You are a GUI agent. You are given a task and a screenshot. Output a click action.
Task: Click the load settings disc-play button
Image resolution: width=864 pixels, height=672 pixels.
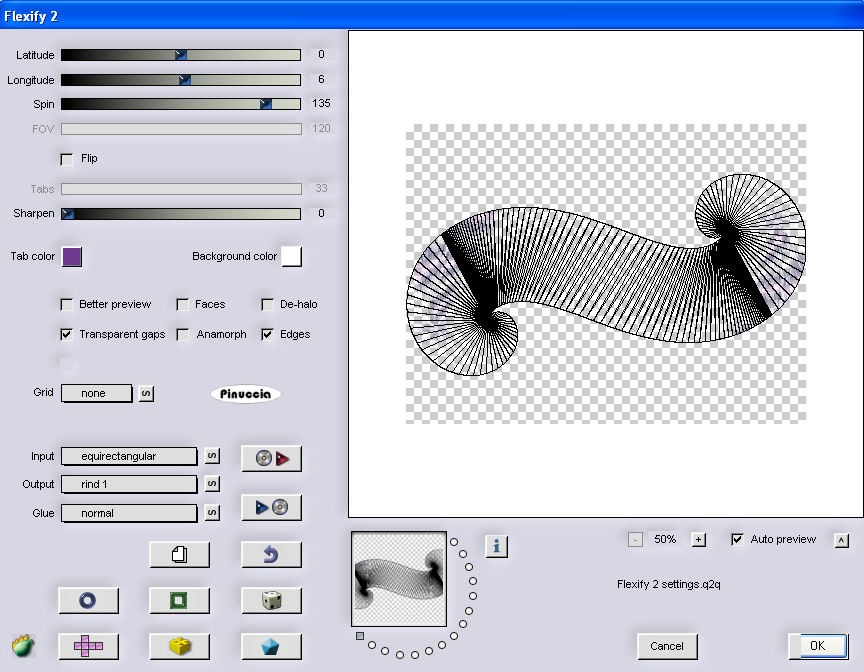pyautogui.click(x=272, y=458)
